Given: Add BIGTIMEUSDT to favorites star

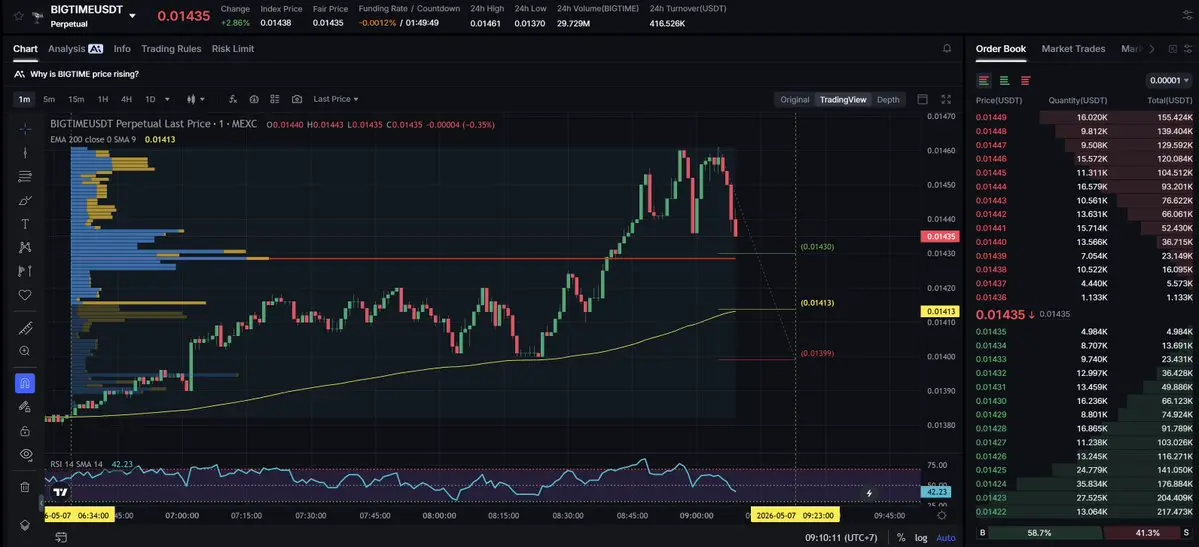Looking at the screenshot, I should point(18,15).
